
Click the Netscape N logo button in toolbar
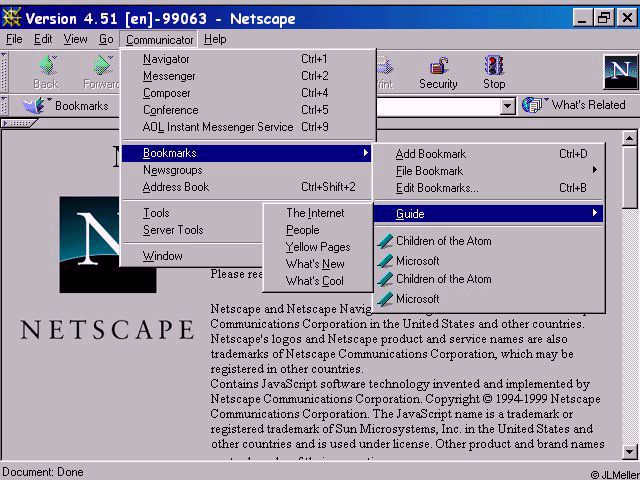[x=620, y=72]
